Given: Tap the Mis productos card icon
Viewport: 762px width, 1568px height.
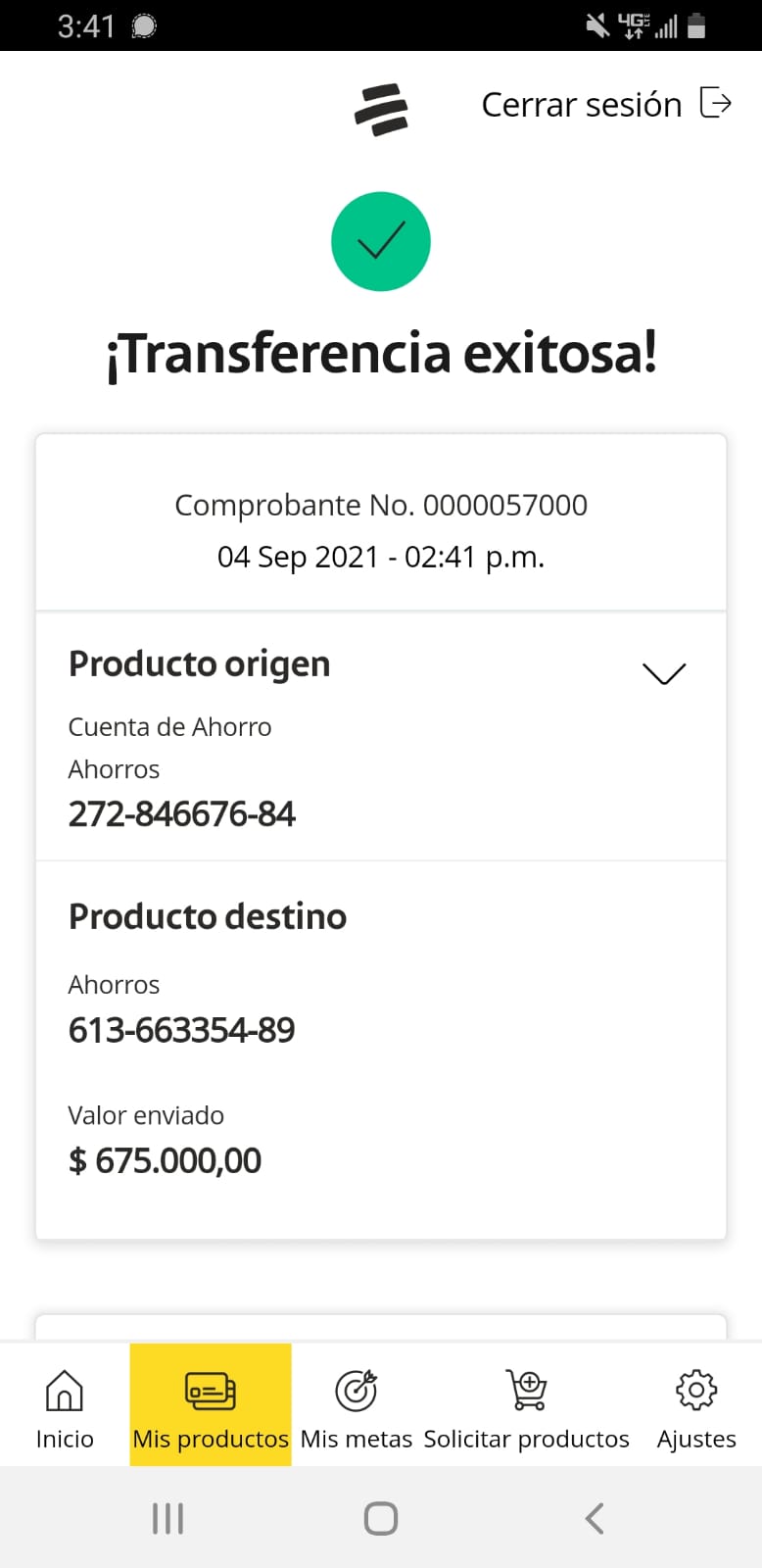Looking at the screenshot, I should 211,1390.
